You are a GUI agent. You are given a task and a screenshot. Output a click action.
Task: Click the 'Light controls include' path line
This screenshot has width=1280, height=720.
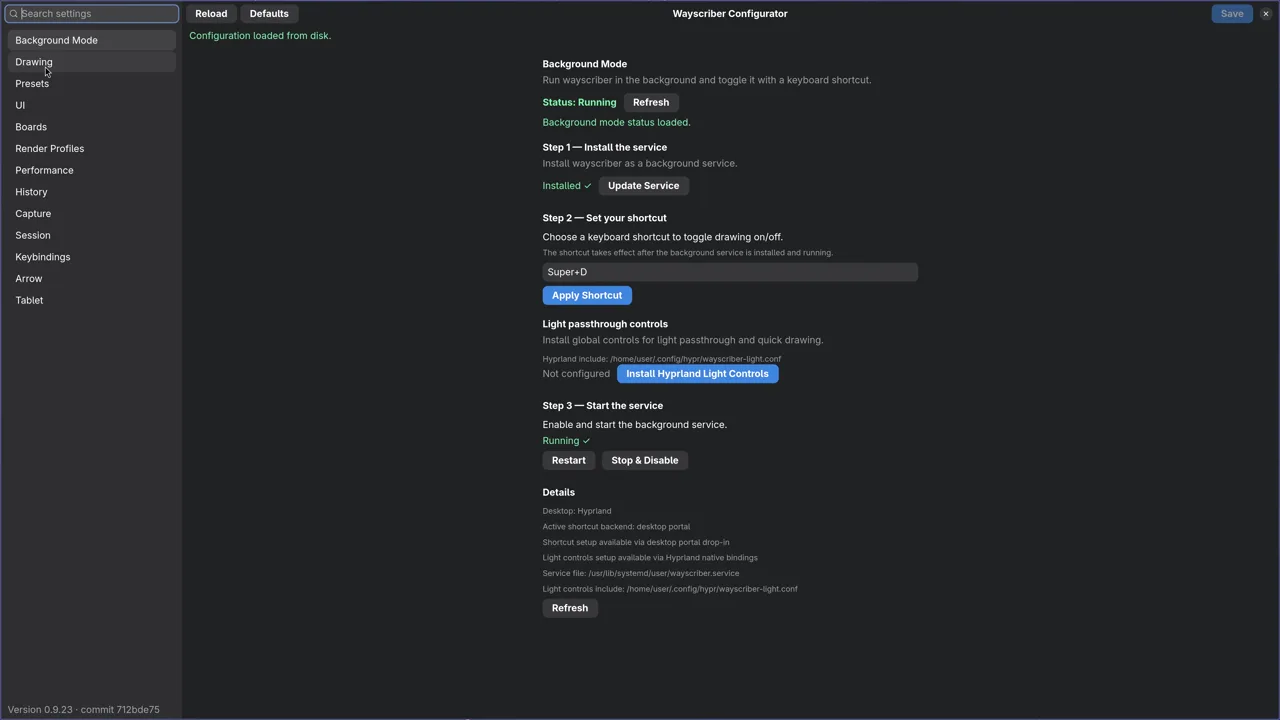click(x=670, y=589)
